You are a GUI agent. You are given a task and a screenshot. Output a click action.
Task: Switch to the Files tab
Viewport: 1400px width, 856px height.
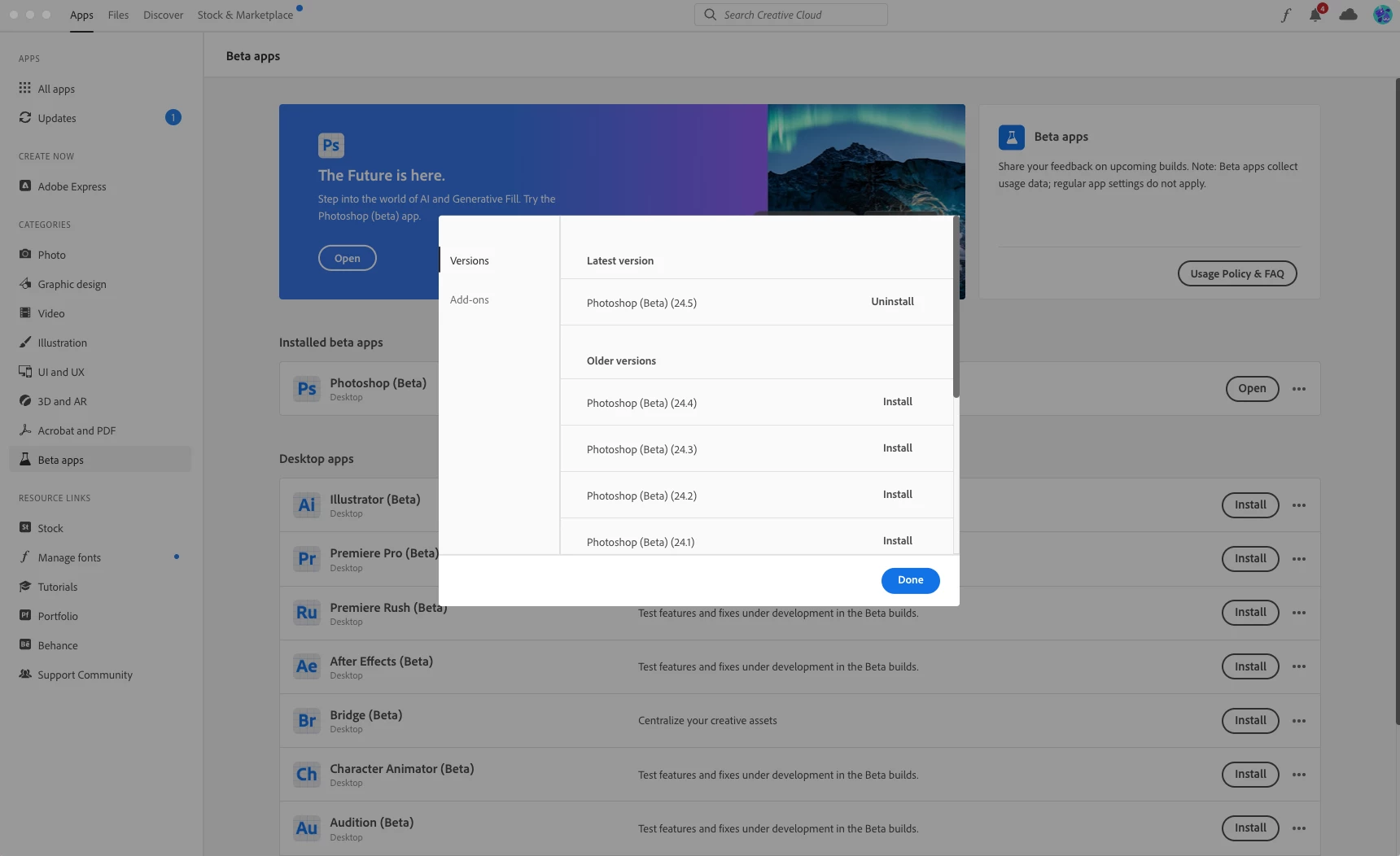pyautogui.click(x=118, y=15)
